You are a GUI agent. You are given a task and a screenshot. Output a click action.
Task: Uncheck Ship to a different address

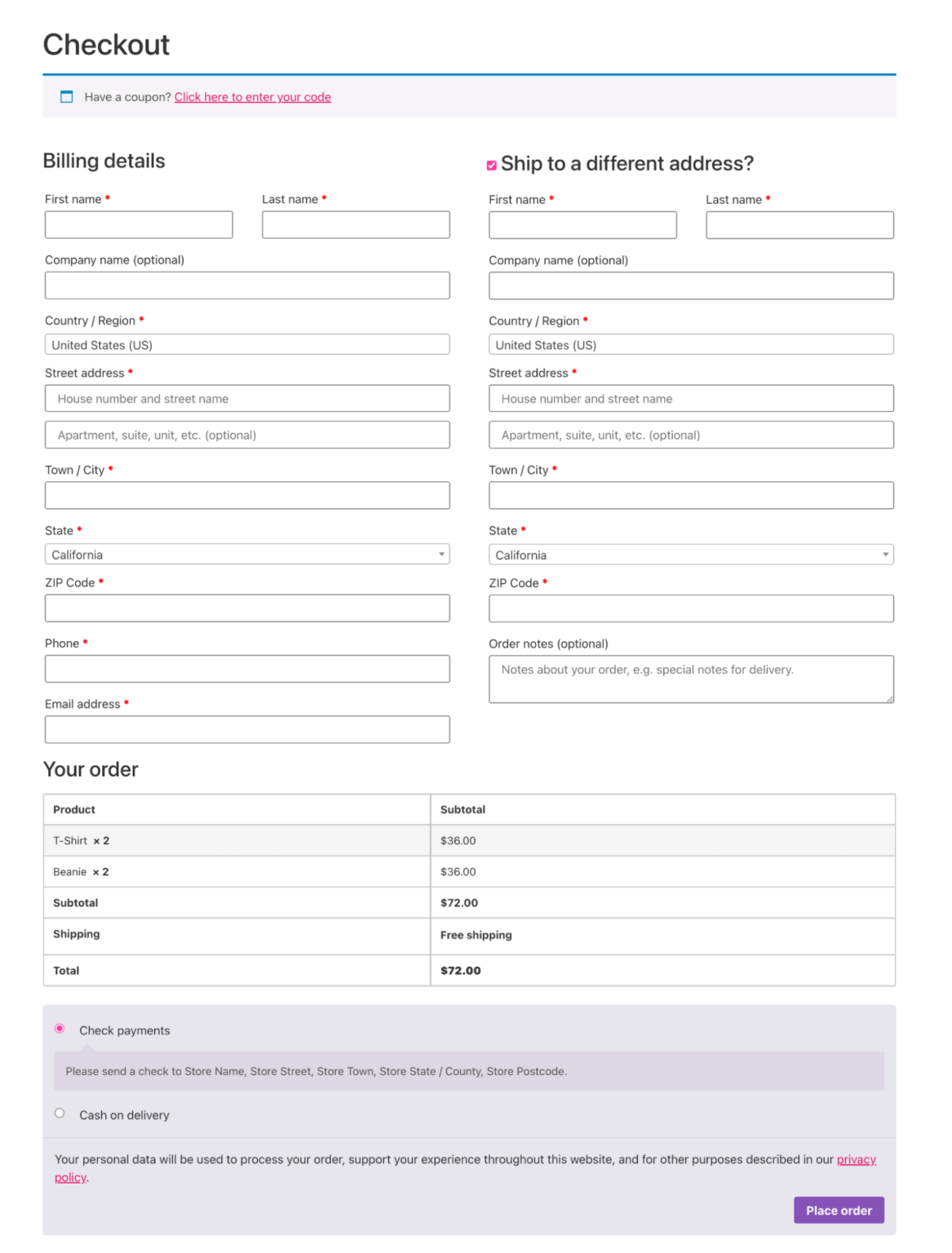(491, 164)
